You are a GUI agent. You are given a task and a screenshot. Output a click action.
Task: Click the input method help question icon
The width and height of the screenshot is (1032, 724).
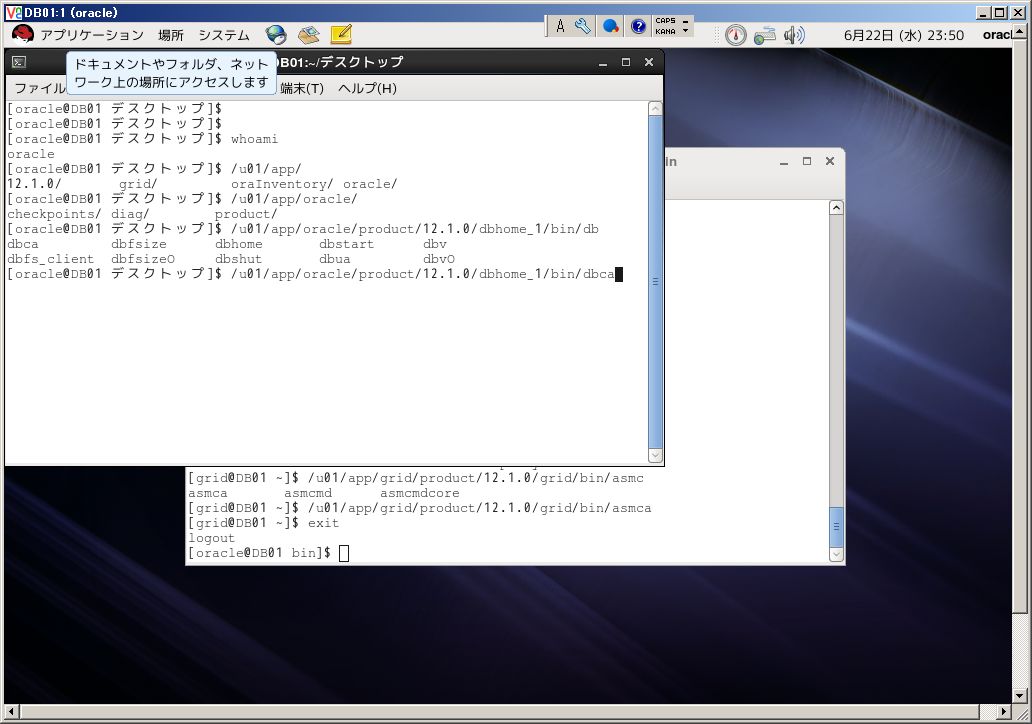638,26
